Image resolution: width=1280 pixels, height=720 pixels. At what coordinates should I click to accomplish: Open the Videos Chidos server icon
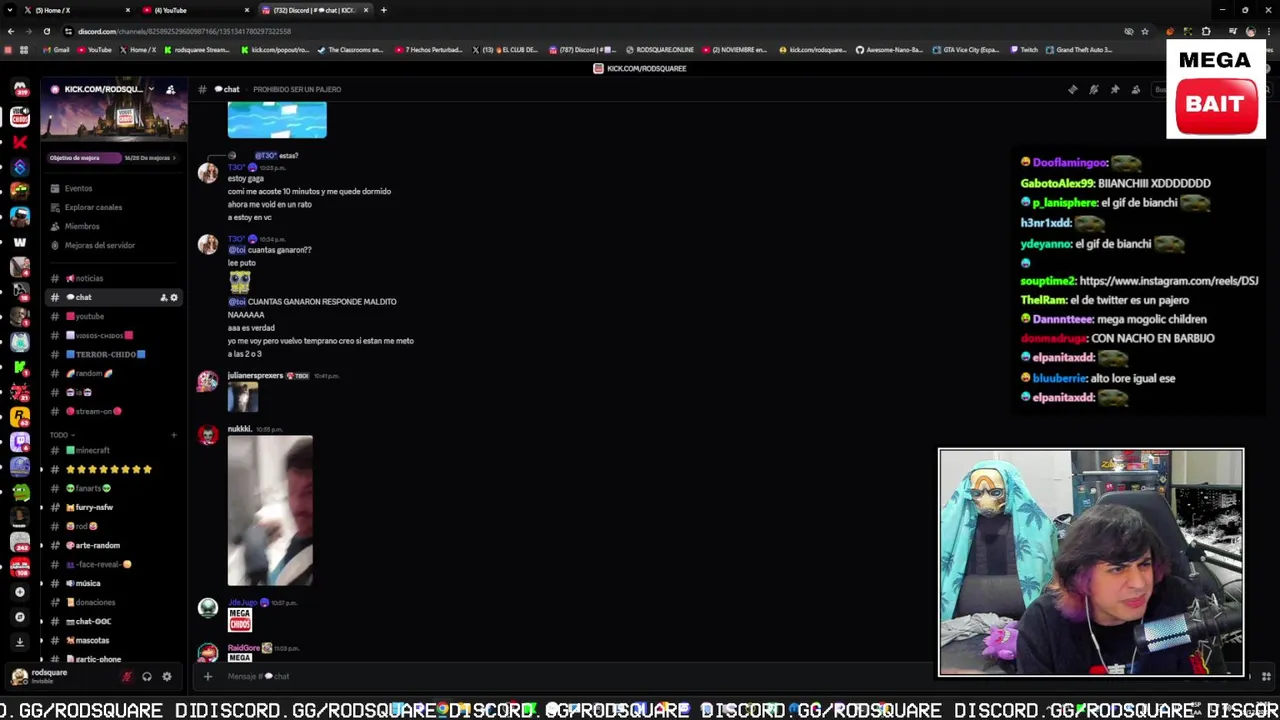19,117
